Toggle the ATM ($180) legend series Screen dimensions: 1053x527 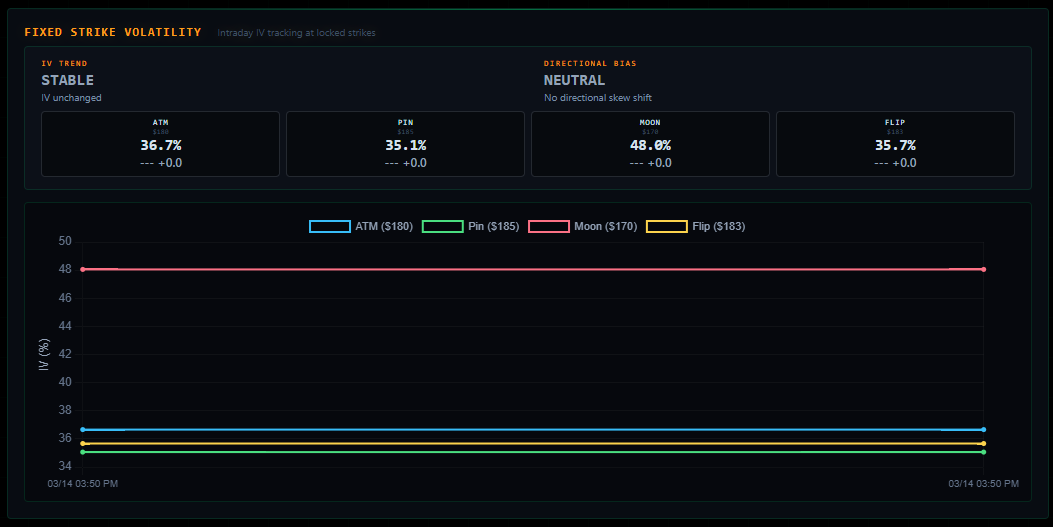click(361, 226)
